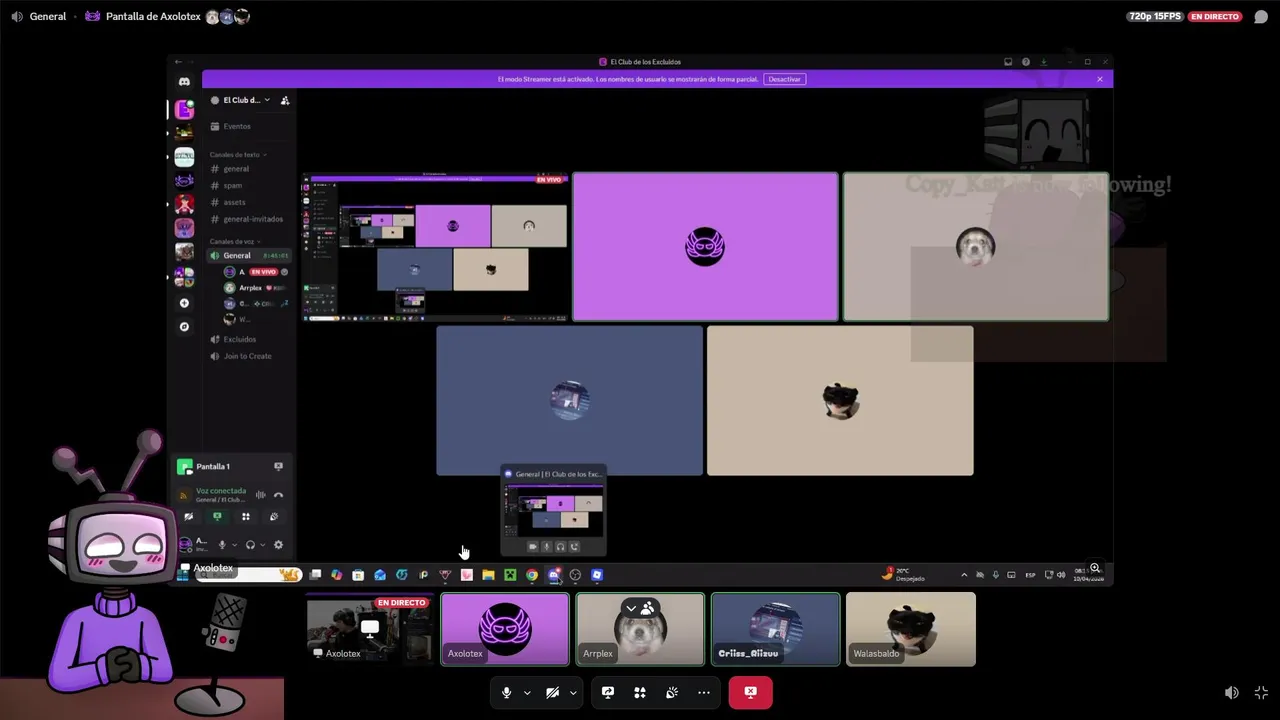Click the add server plus icon
The height and width of the screenshot is (720, 1280).
click(x=184, y=303)
